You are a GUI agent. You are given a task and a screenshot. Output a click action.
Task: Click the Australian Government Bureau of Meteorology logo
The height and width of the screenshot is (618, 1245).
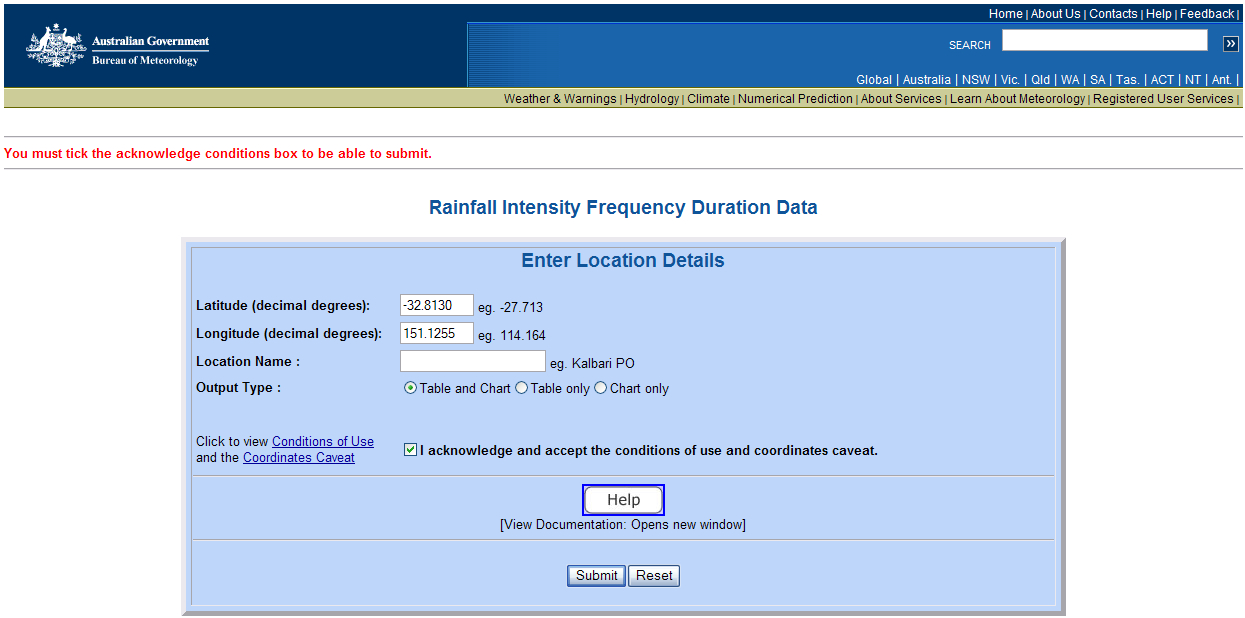(x=118, y=47)
